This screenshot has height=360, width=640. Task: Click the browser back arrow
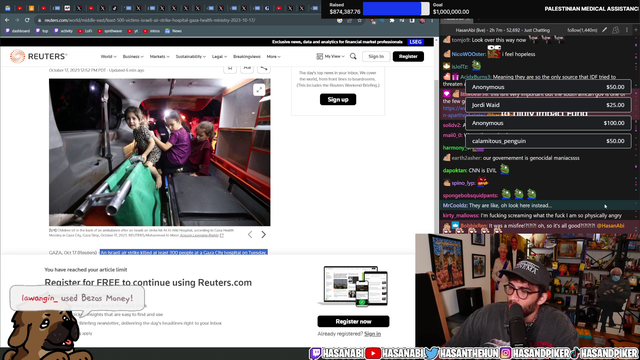[7, 20]
